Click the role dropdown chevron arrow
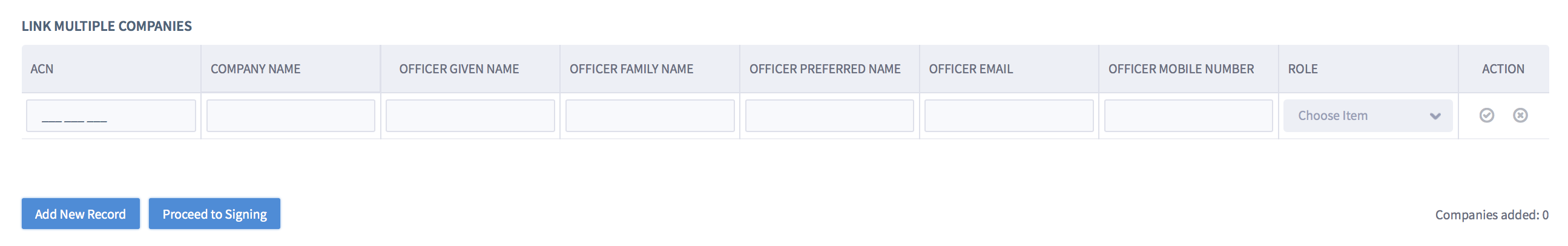The height and width of the screenshot is (246, 1568). coord(1435,116)
